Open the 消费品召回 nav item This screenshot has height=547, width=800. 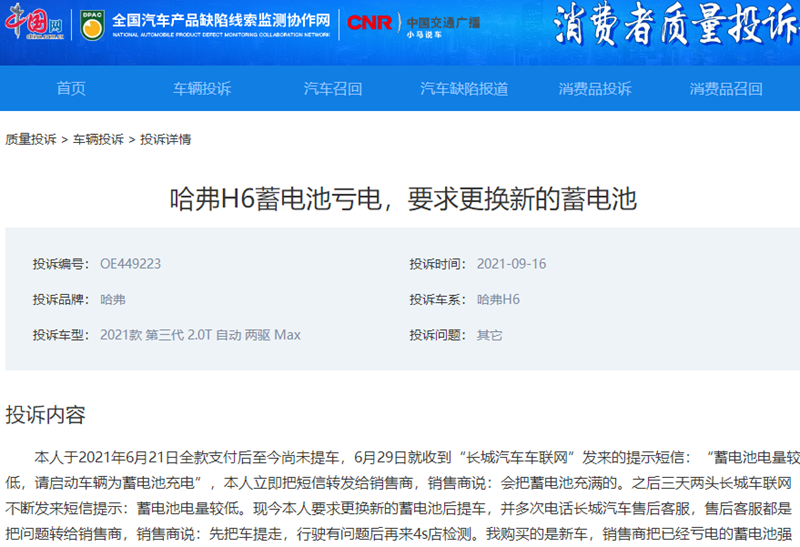click(726, 89)
